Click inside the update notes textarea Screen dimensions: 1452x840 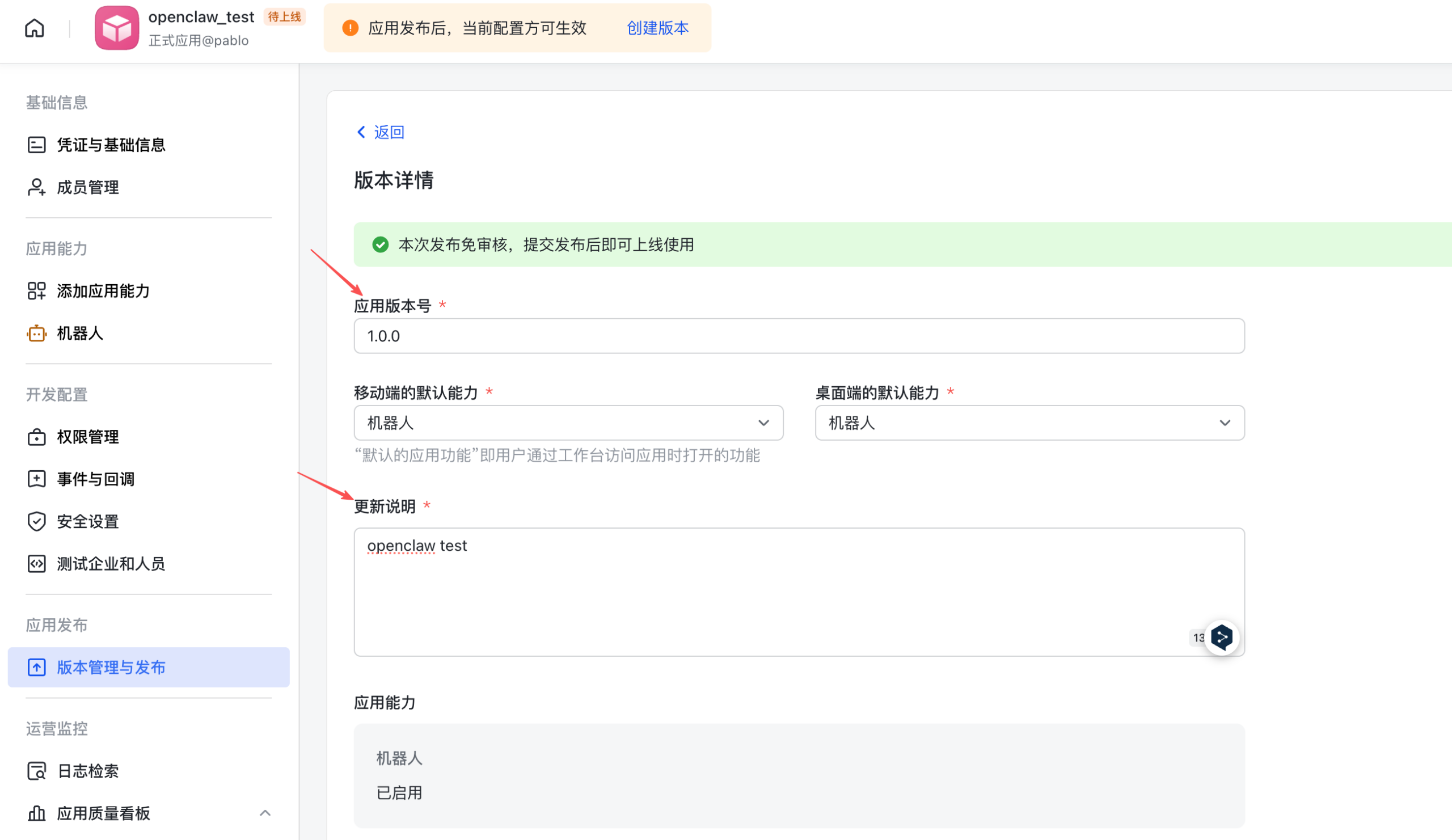point(799,592)
